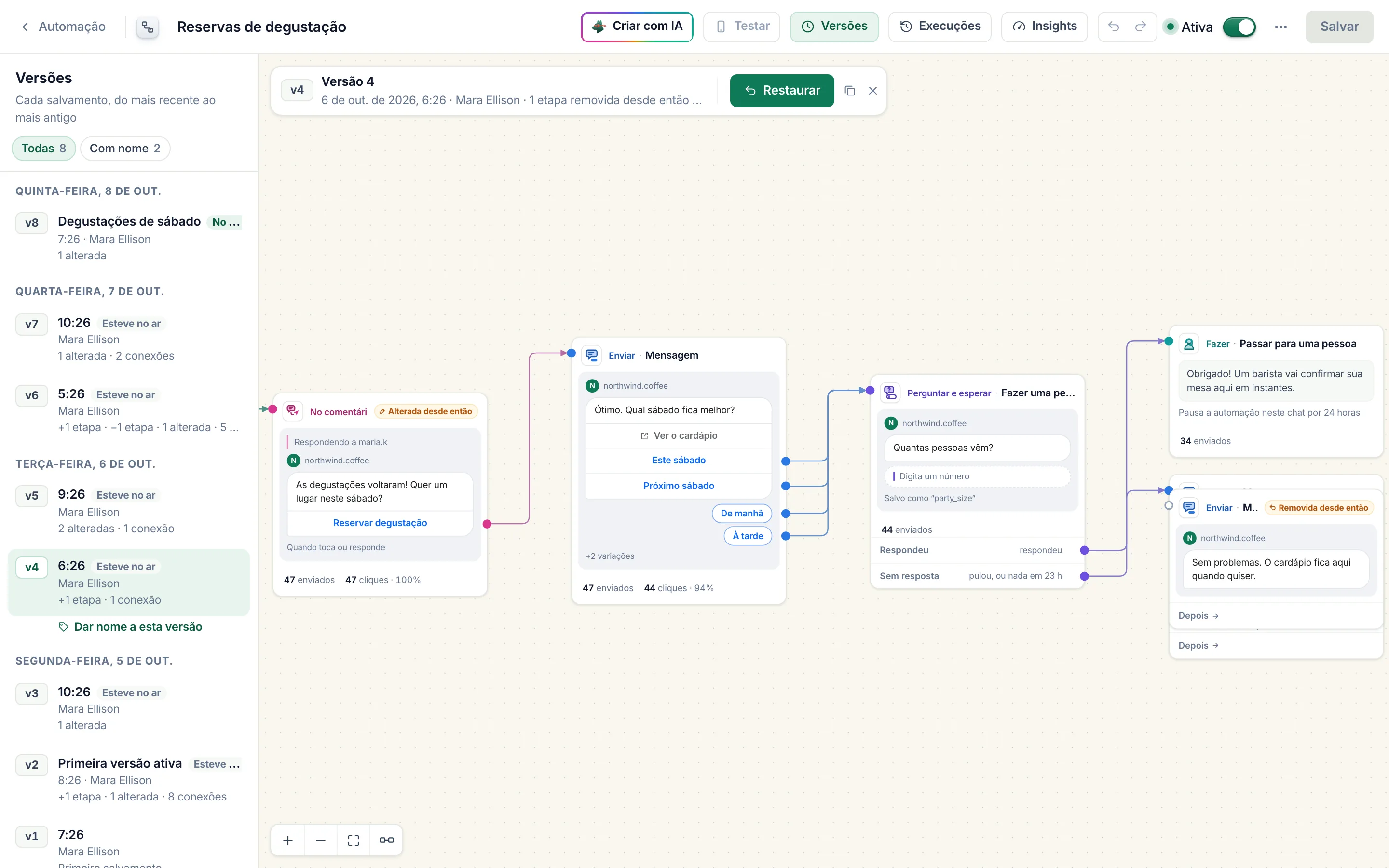This screenshot has width=1389, height=868.
Task: Select version v8 Degustações de sábado
Action: tap(129, 238)
